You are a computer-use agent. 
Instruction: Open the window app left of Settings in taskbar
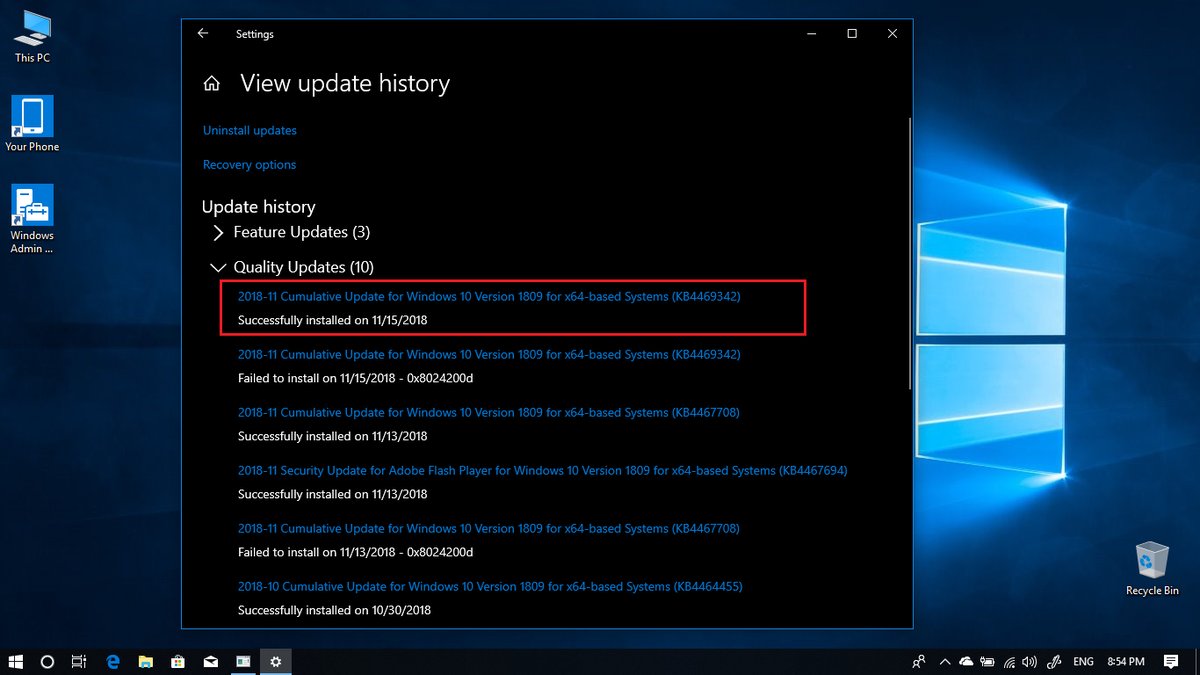(x=243, y=661)
